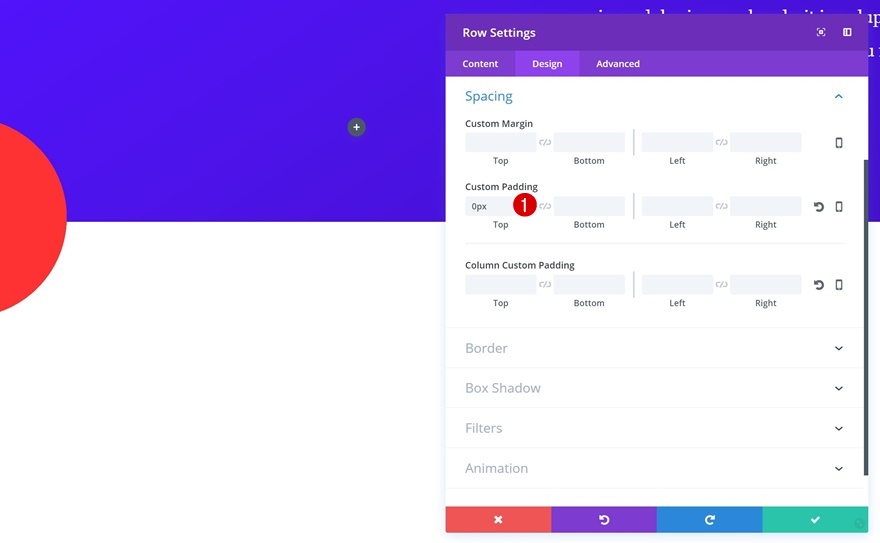
Task: Expand the Animation section
Action: coord(654,468)
